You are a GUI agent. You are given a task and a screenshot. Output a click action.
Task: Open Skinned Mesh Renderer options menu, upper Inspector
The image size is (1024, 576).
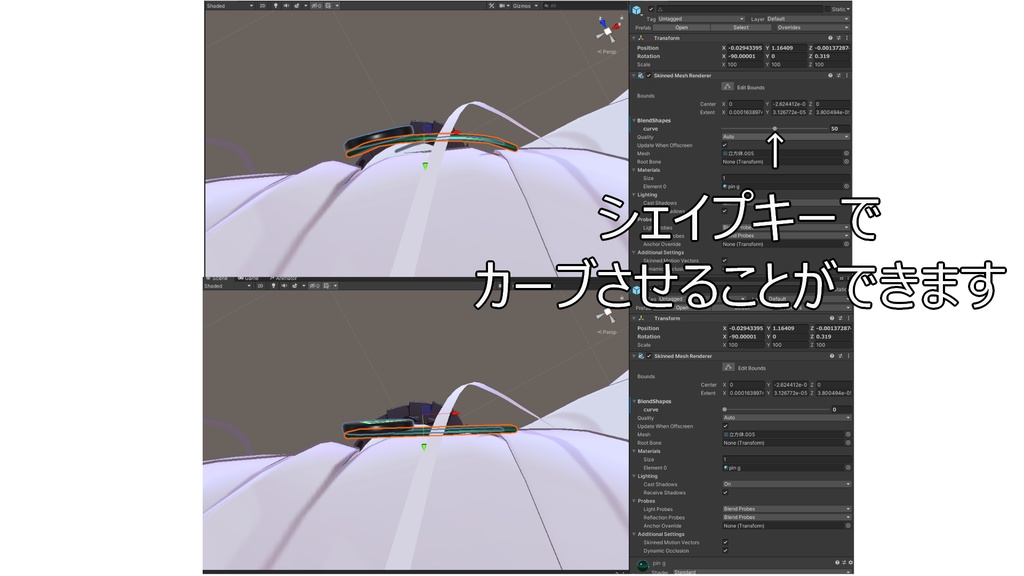tap(847, 76)
